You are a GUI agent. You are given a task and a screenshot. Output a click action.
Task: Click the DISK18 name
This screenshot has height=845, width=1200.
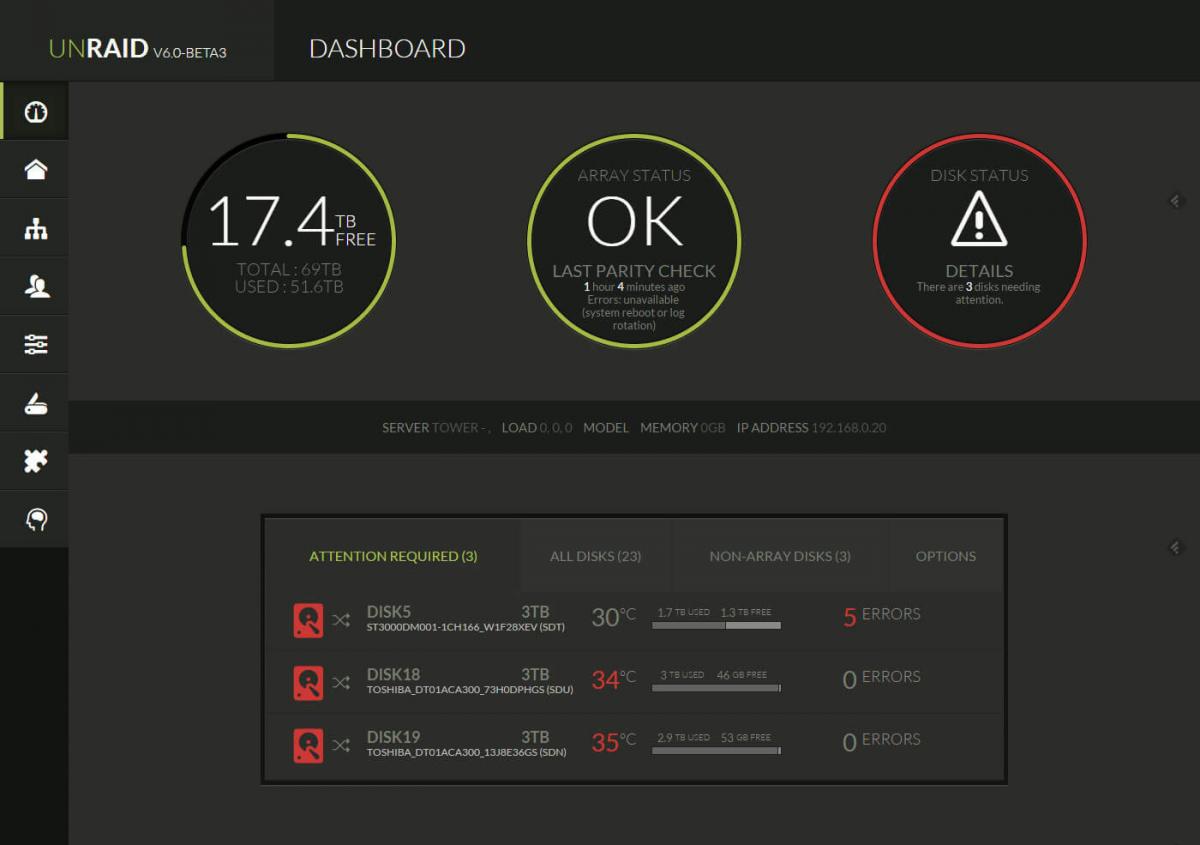393,675
